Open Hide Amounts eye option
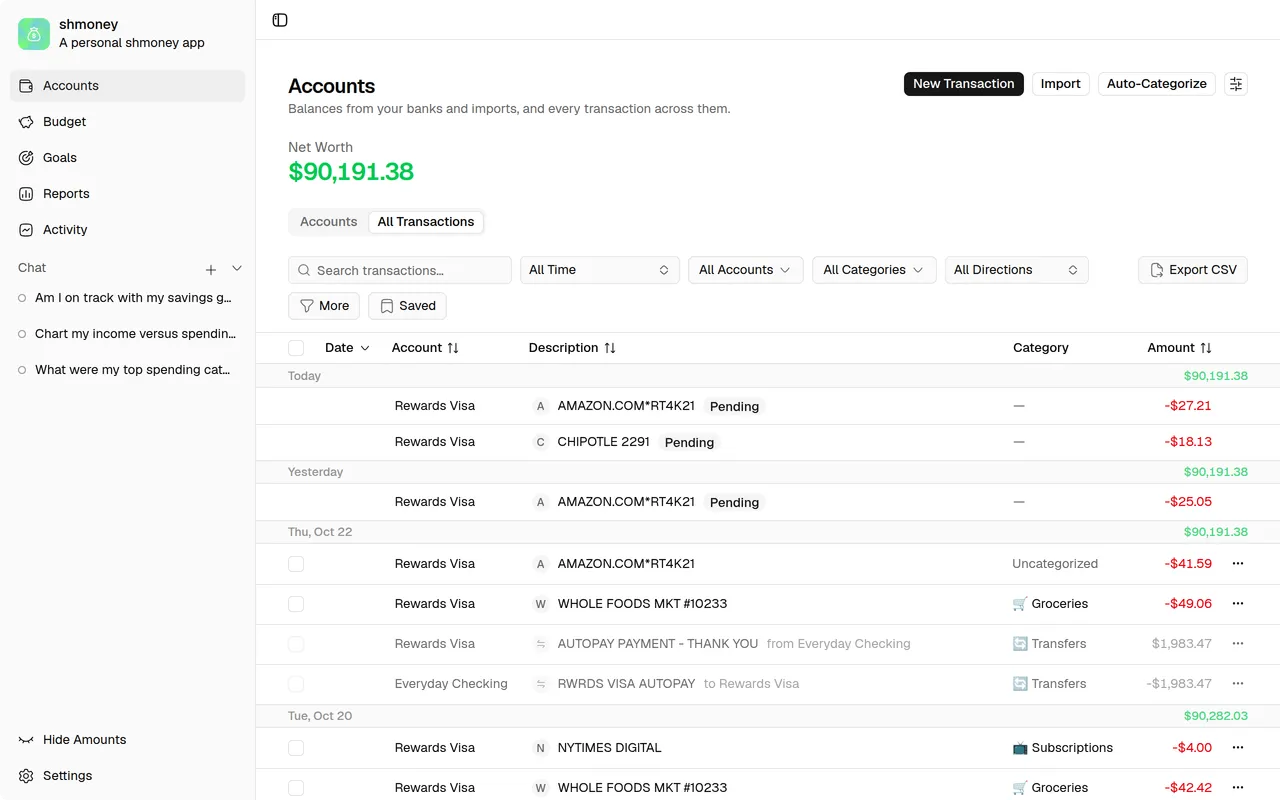The image size is (1280, 800). (x=127, y=740)
